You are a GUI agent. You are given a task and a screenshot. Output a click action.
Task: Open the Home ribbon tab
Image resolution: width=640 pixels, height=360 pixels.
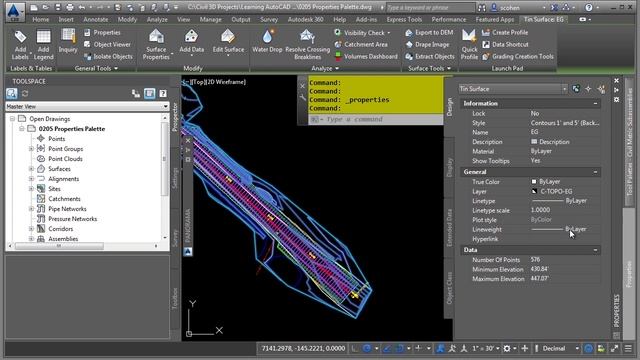(40, 20)
